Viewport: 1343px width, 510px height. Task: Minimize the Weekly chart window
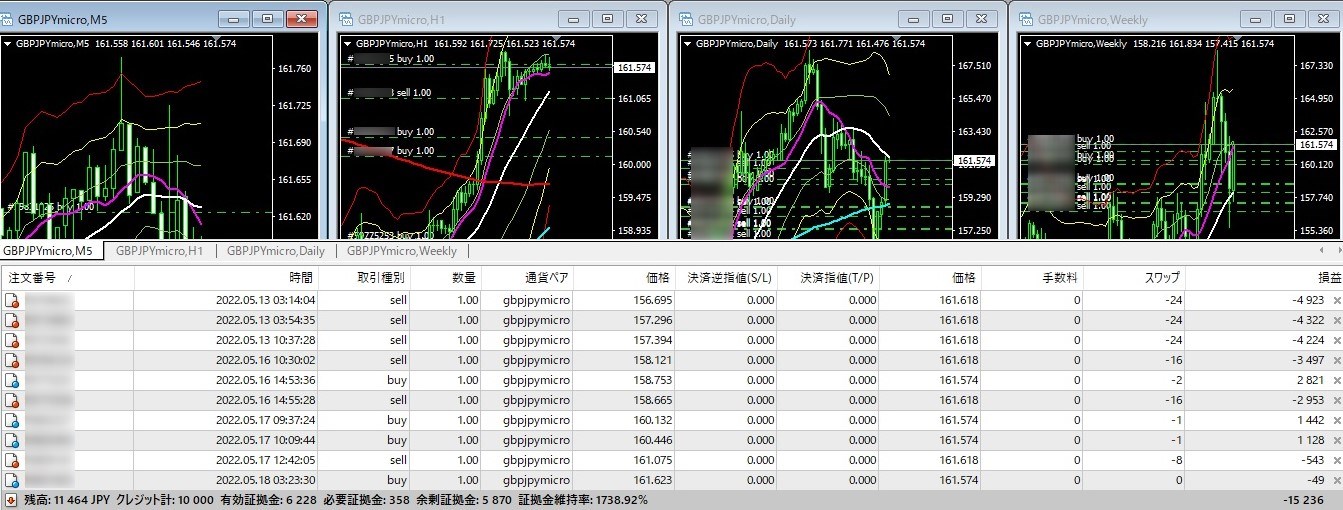(1253, 19)
